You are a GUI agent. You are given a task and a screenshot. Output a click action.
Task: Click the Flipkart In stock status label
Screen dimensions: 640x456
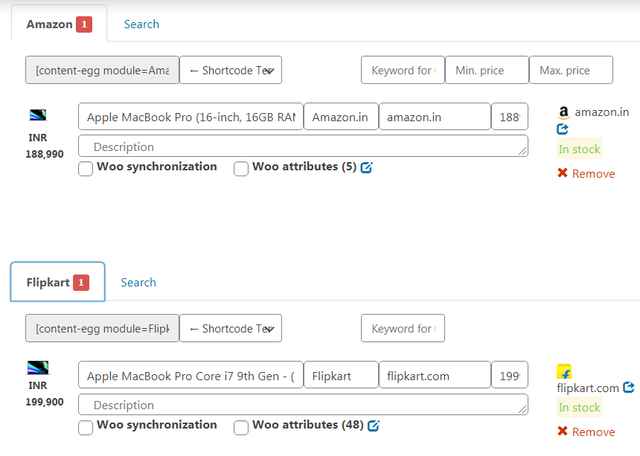click(x=580, y=407)
